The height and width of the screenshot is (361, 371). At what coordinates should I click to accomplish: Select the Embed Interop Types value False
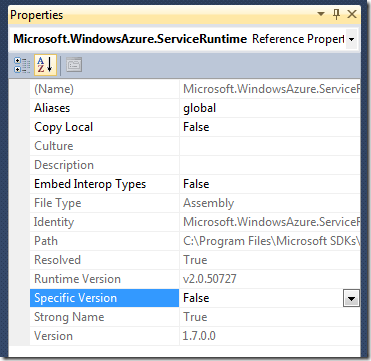[x=196, y=184]
